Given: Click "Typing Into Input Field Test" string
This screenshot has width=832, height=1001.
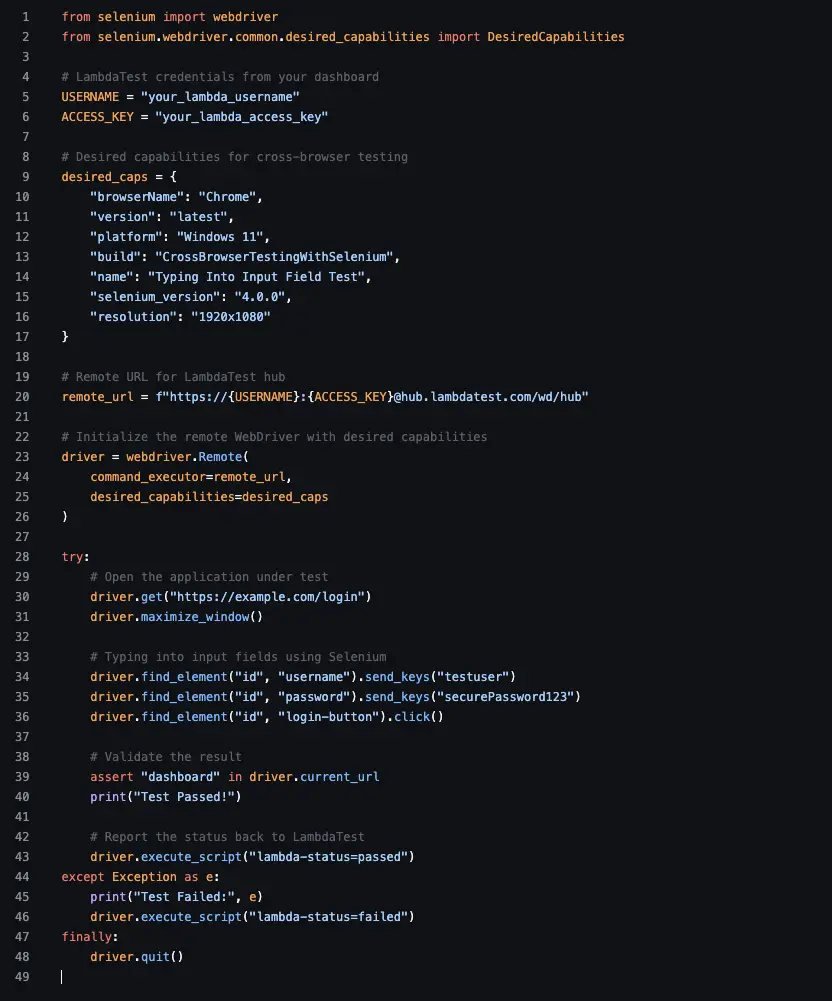Looking at the screenshot, I should (256, 276).
